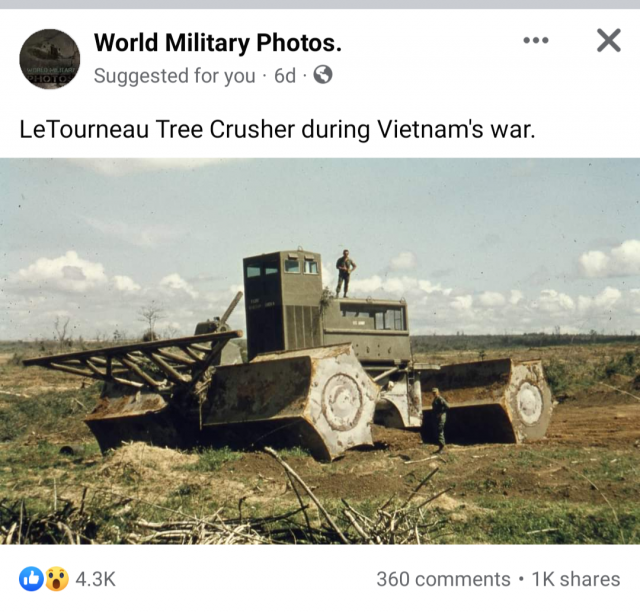Click the LeTourneau Tree Crusher caption text
This screenshot has width=640, height=613.
(277, 129)
